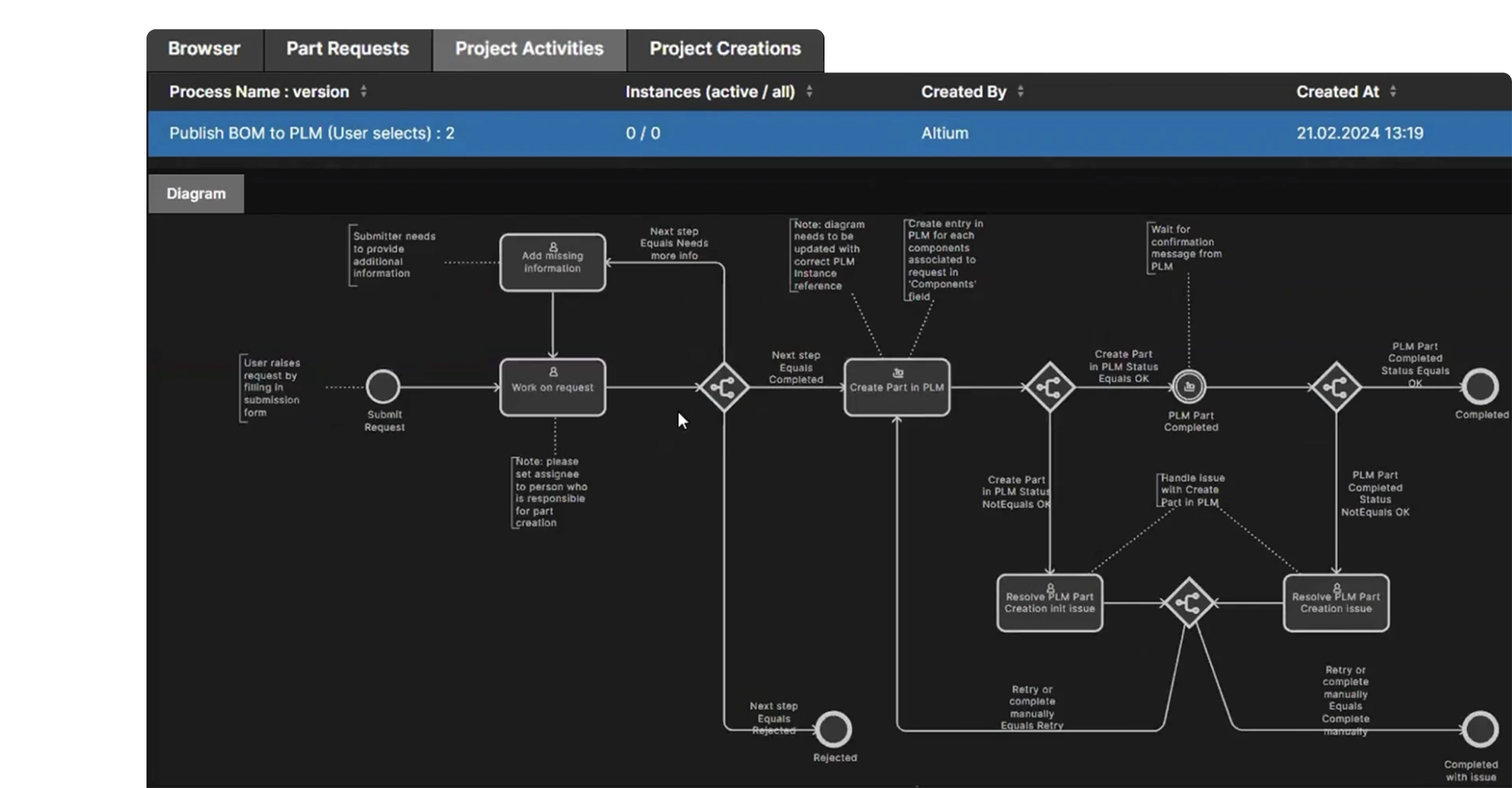This screenshot has height=788, width=1512.
Task: Click the 'Create entry in PLM' annotation
Action: pos(944,260)
